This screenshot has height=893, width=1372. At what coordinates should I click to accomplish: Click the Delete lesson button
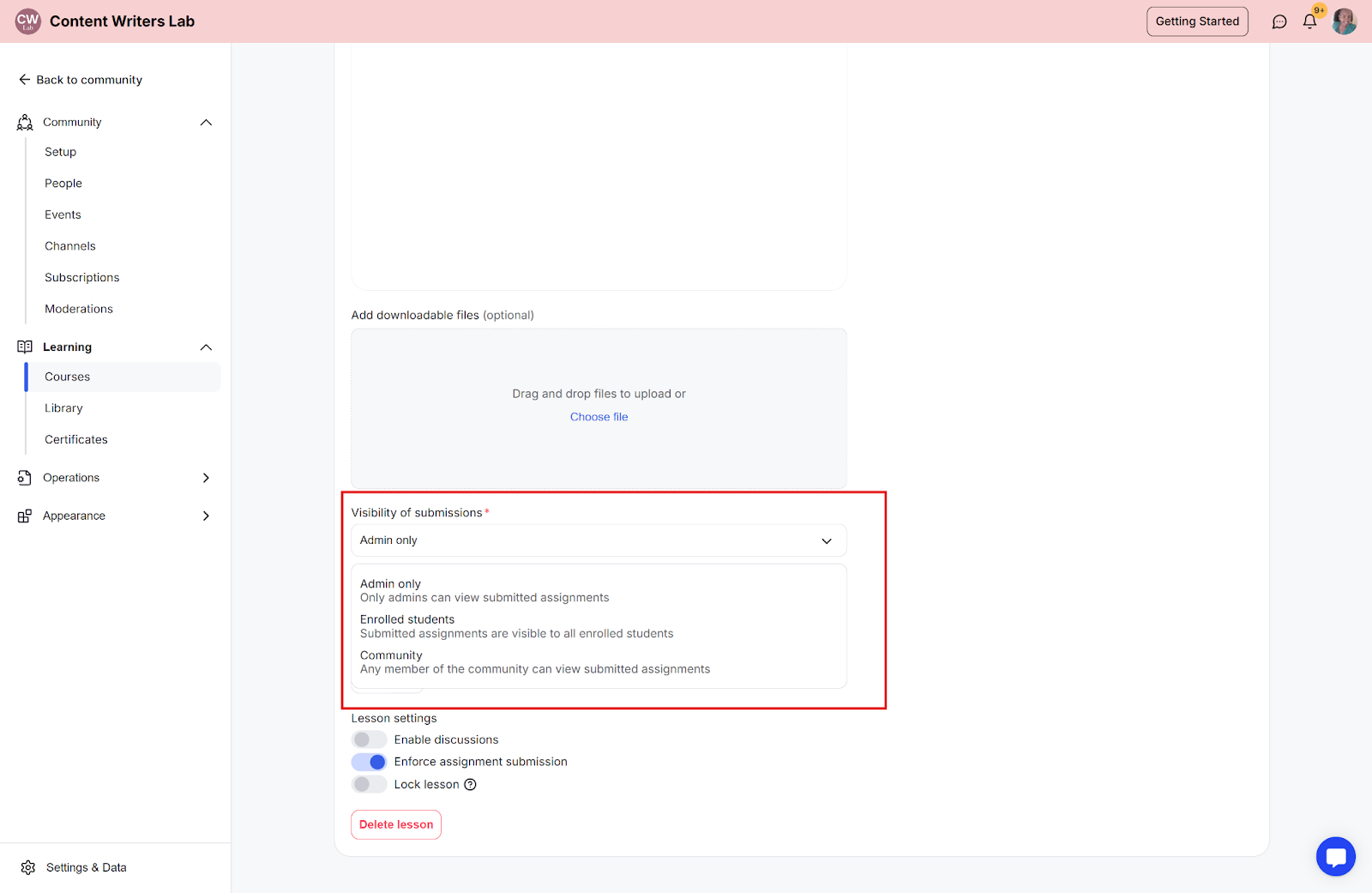pos(396,825)
